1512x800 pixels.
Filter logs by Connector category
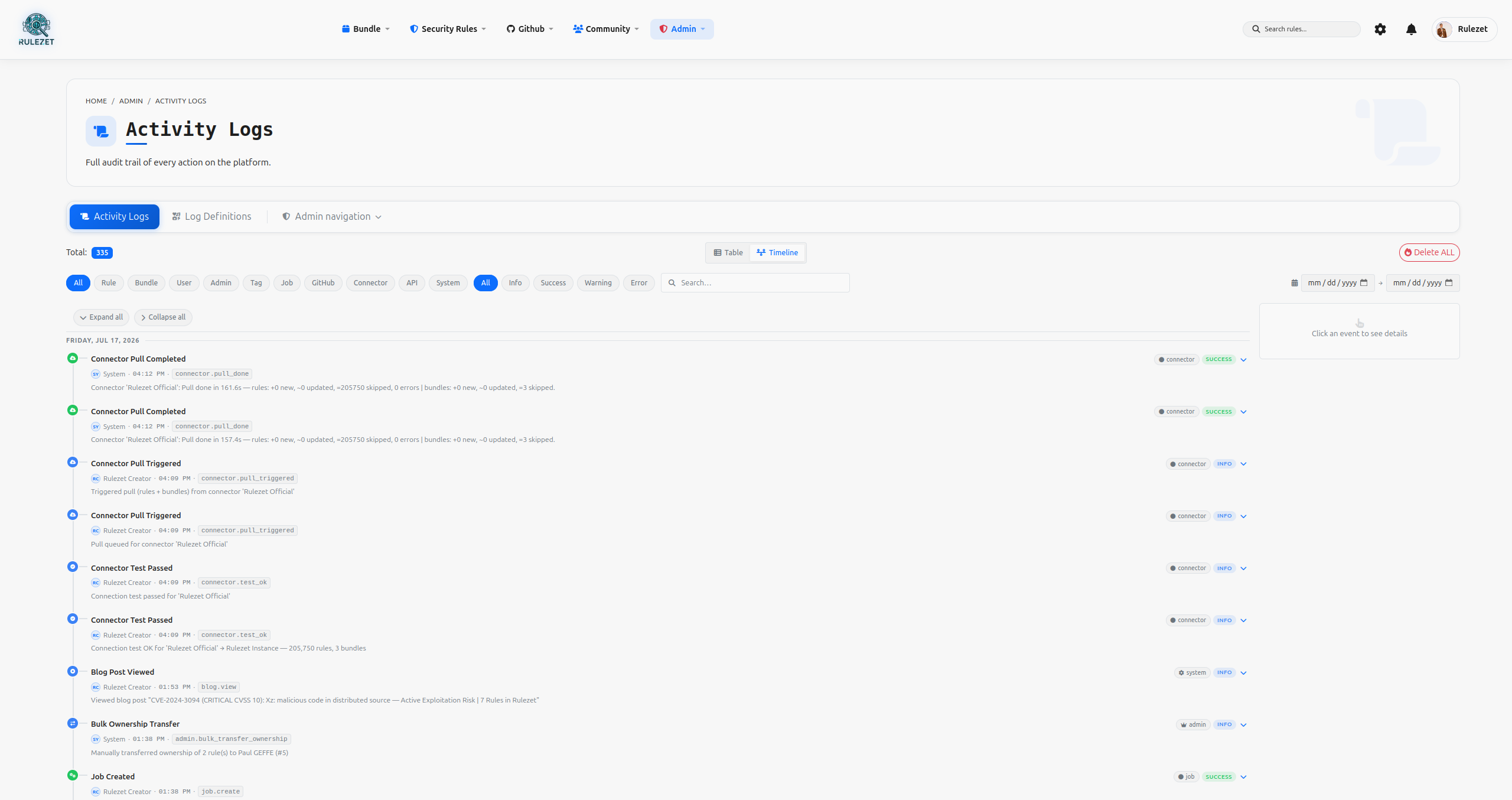[370, 283]
